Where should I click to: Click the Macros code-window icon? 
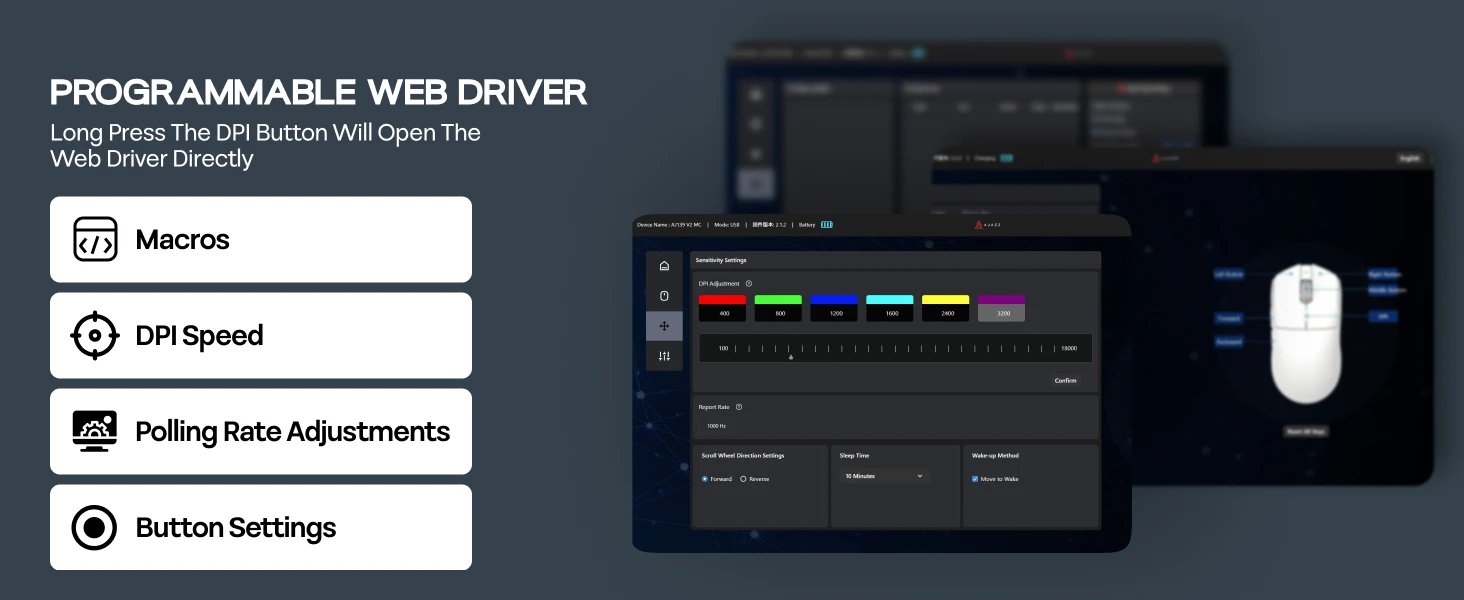coord(95,240)
